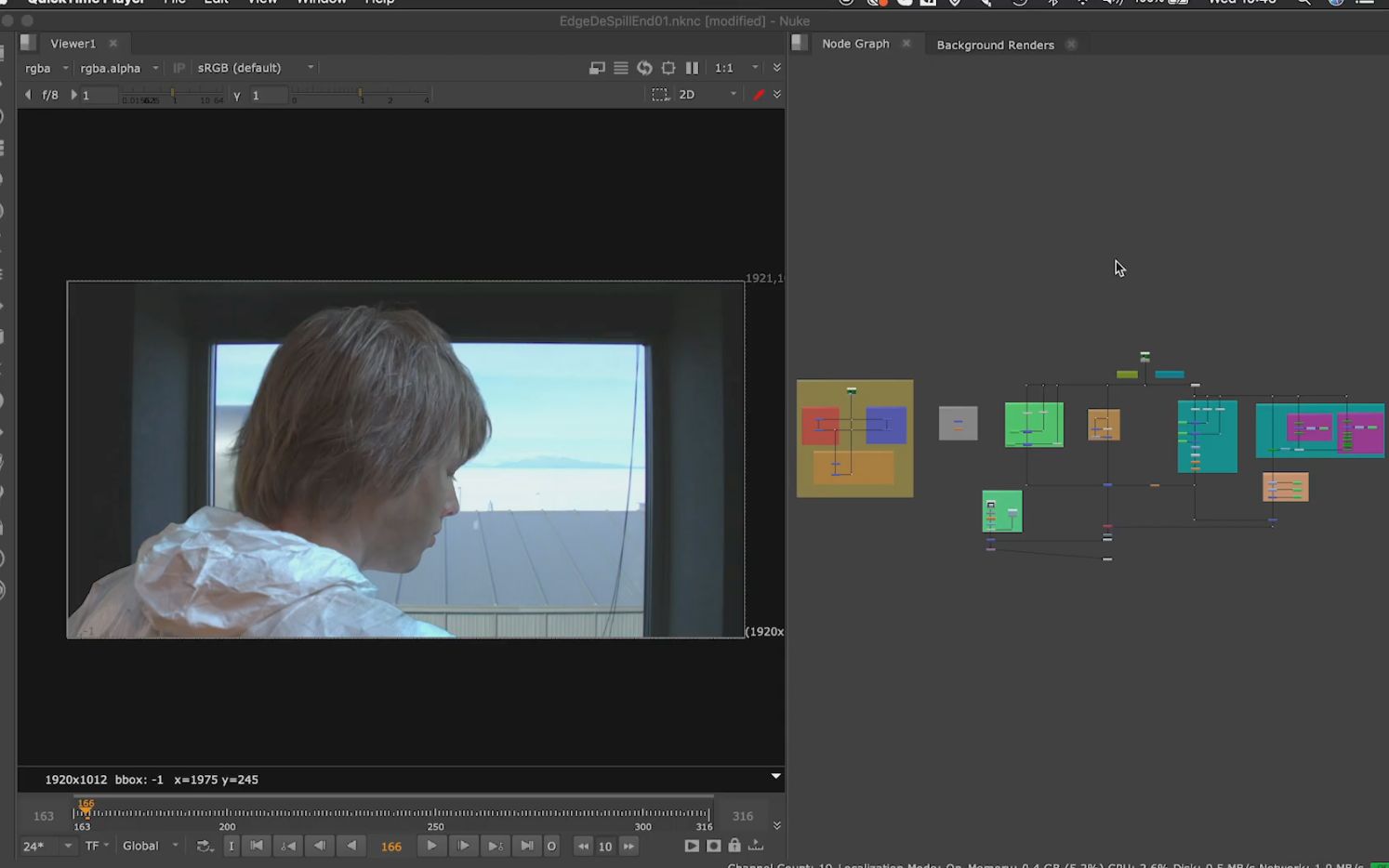This screenshot has height=868, width=1389.
Task: Click the flipbook render icon
Action: coord(692,846)
